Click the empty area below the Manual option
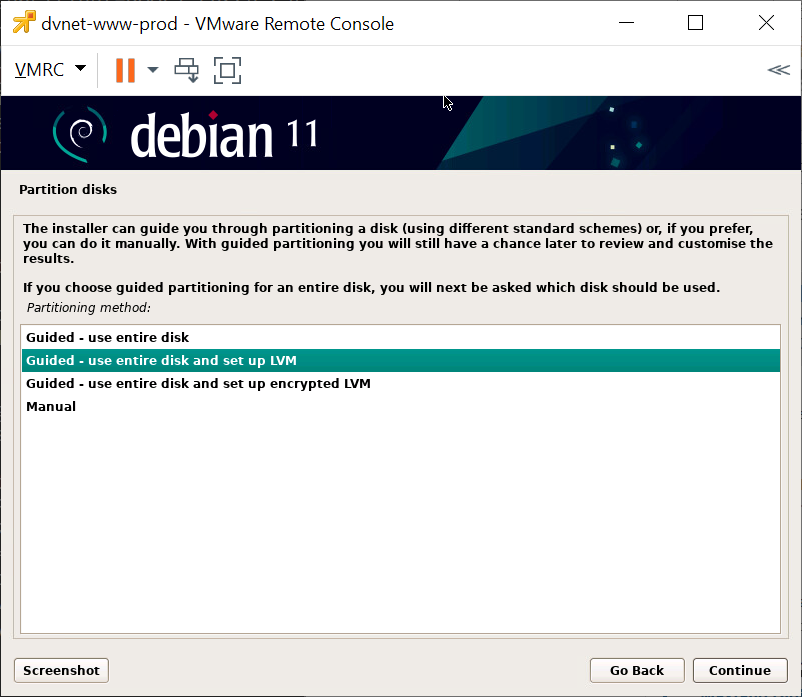The image size is (802, 697). 400,520
